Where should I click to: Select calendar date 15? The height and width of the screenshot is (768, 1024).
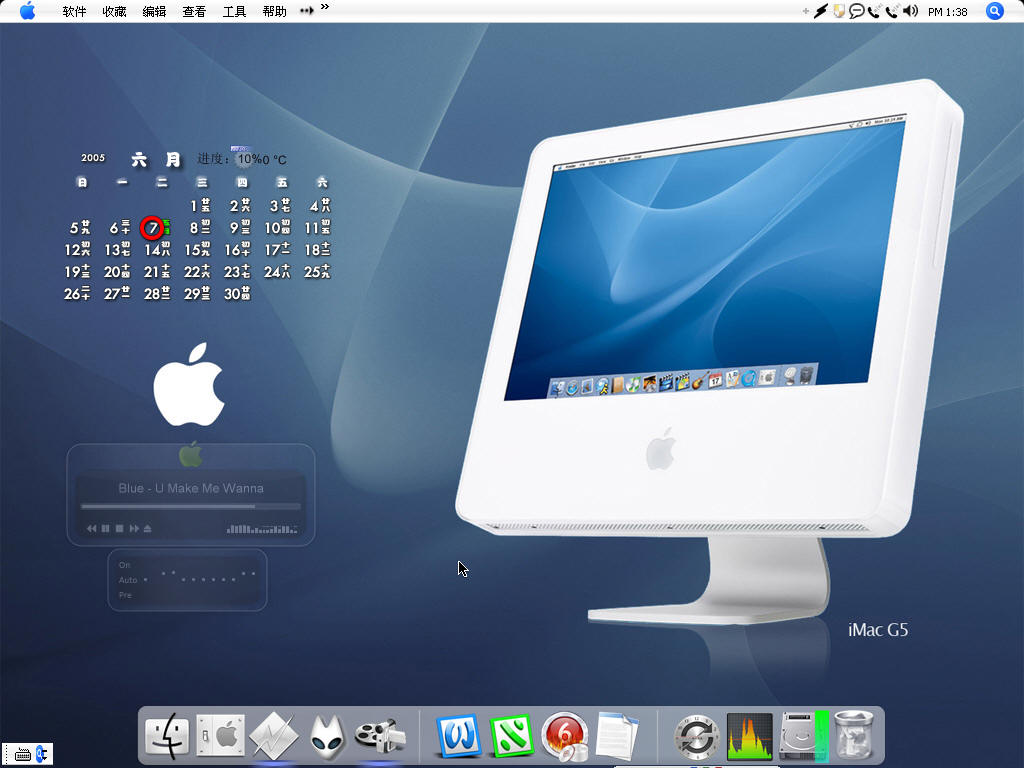pos(197,249)
